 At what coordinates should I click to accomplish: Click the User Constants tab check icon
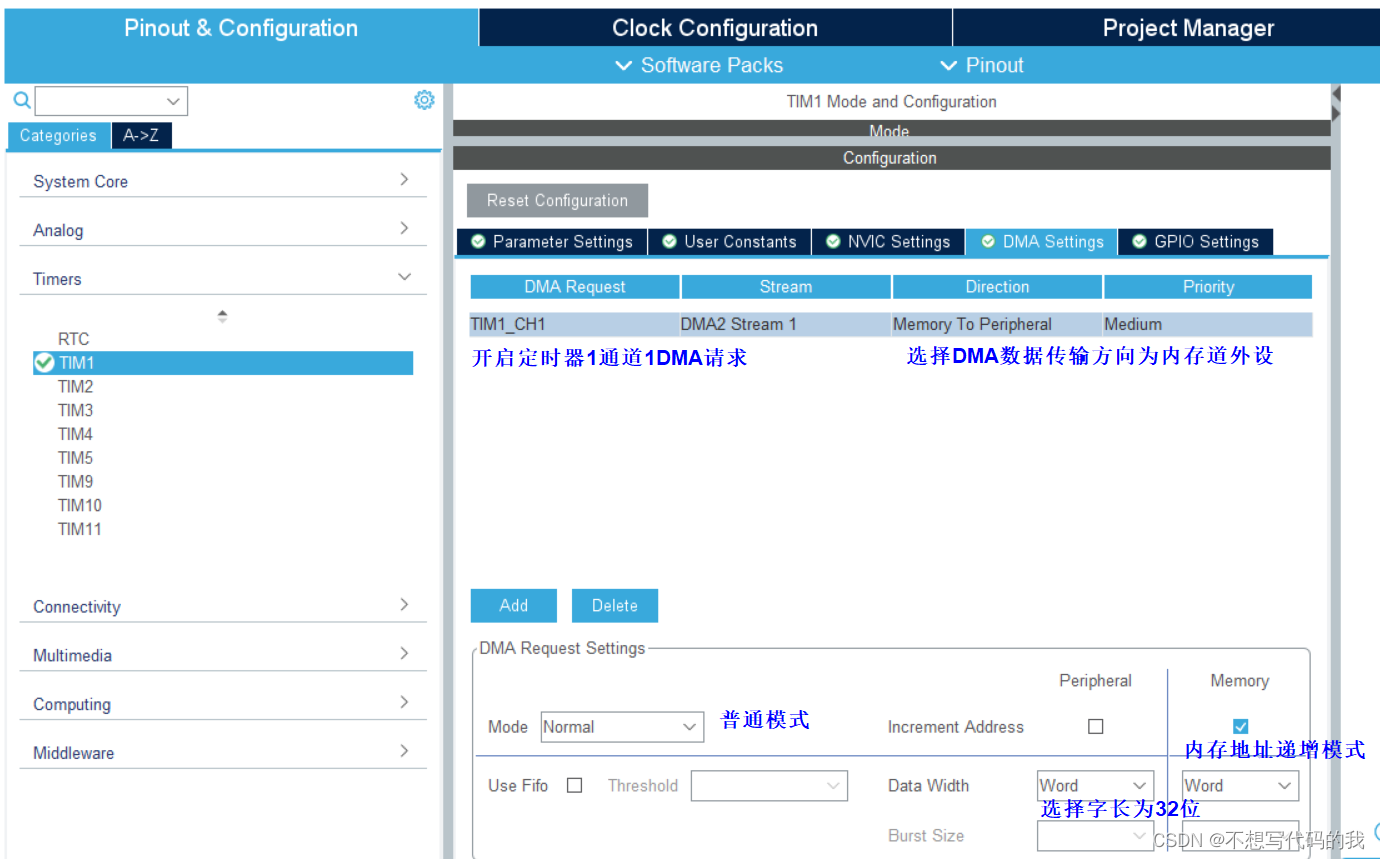(669, 242)
